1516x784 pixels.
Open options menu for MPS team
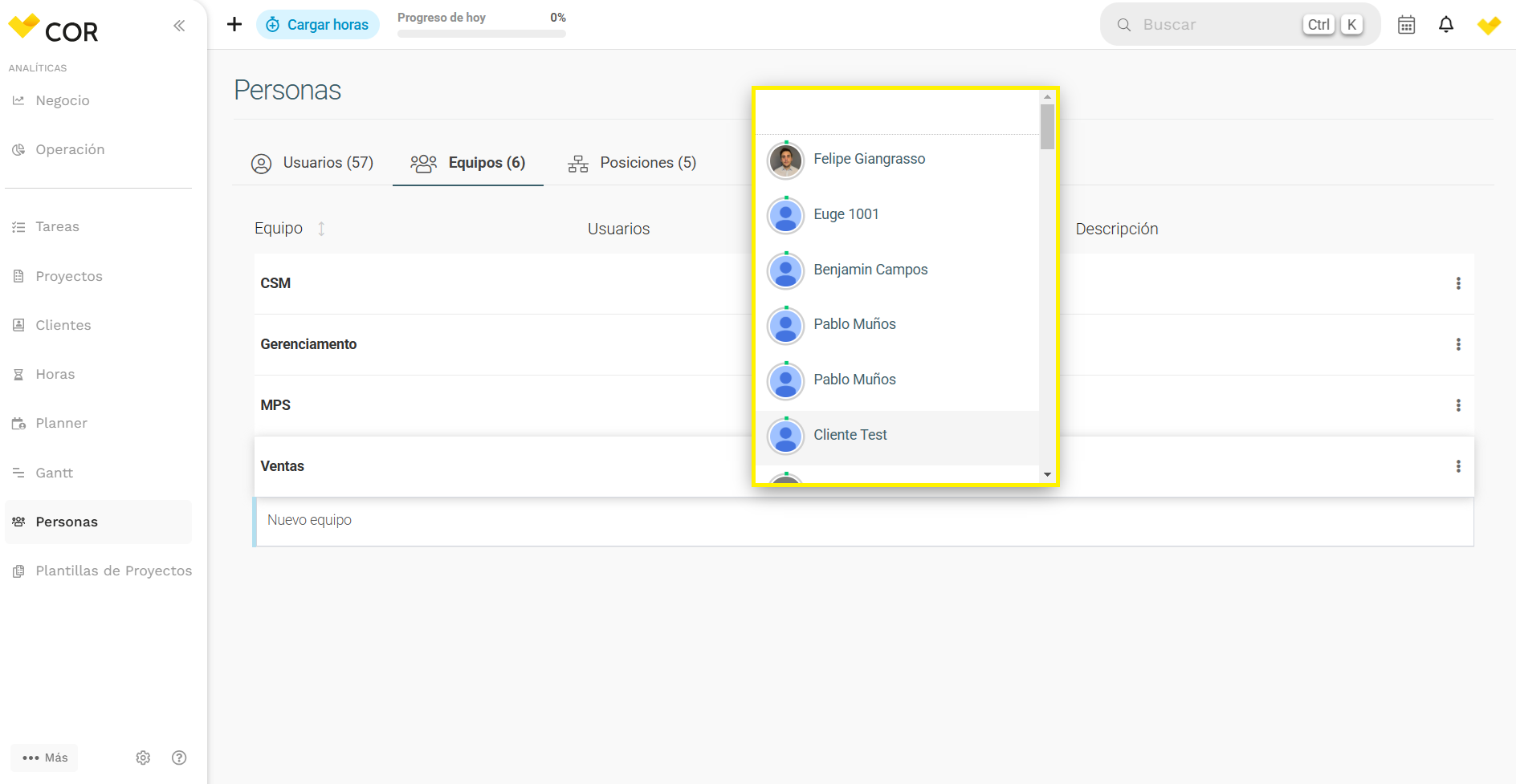(x=1458, y=405)
